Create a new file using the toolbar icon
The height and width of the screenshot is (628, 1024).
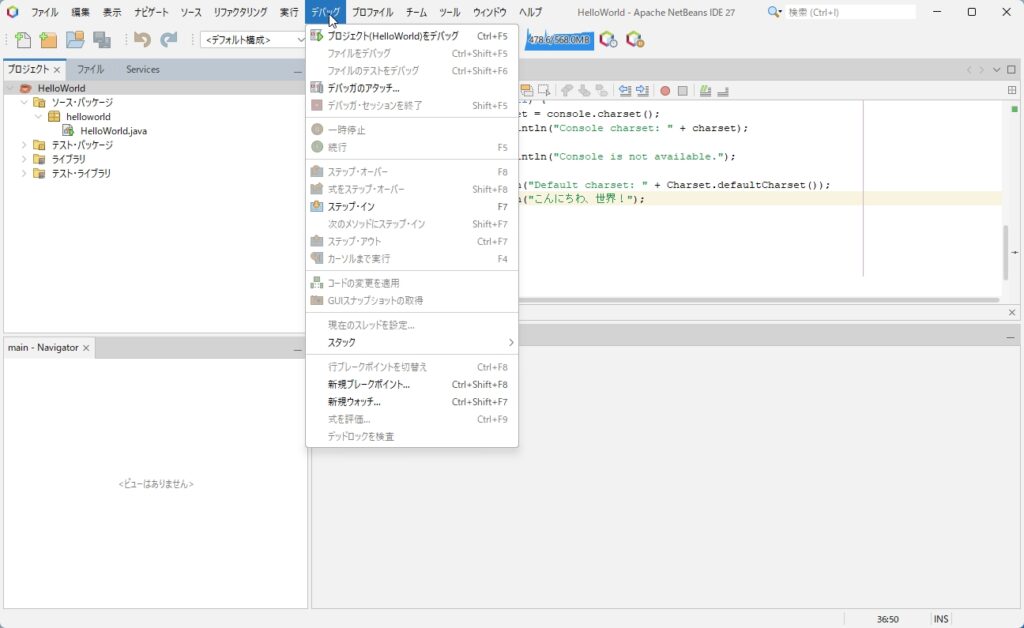(22, 41)
